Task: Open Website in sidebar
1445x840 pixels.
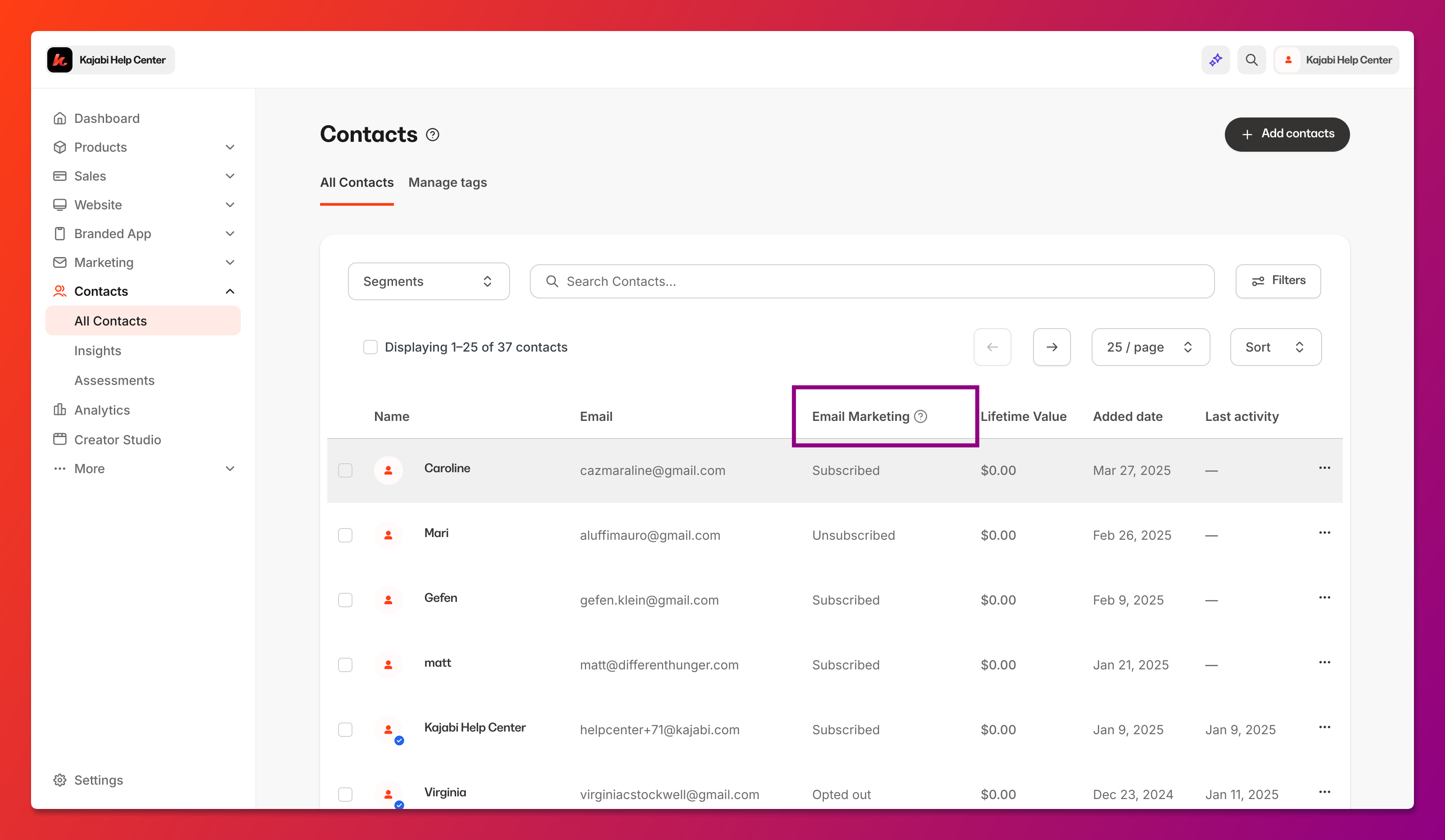Action: (98, 205)
